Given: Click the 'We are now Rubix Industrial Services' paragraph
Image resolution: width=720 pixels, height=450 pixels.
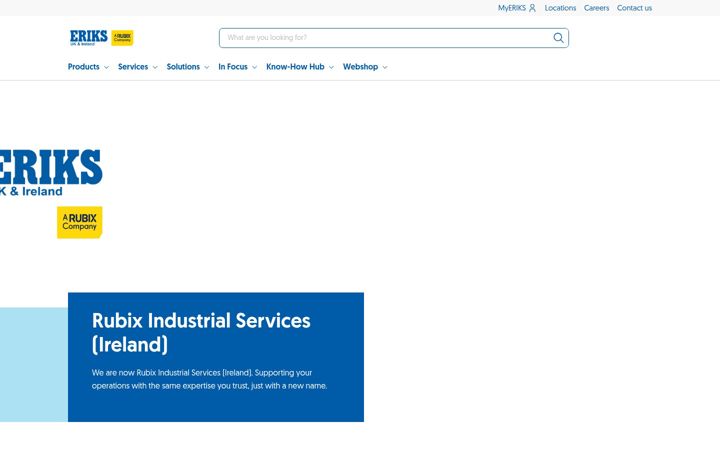Looking at the screenshot, I should 209,379.
